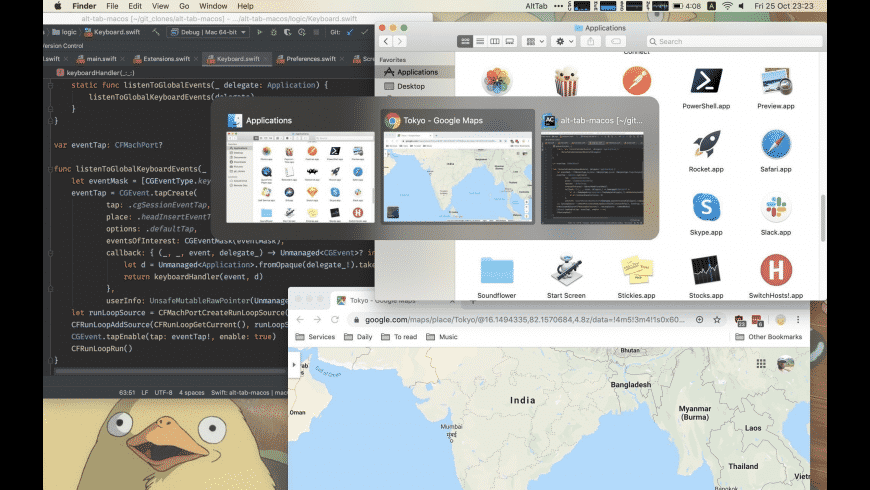Expand Google Maps side panel arrow
Image resolution: width=870 pixels, height=490 pixels.
[x=294, y=365]
